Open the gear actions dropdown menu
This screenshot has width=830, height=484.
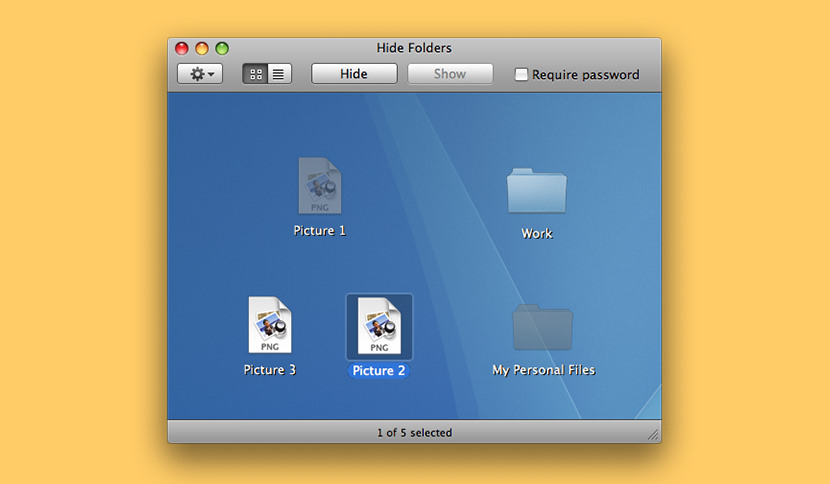click(x=200, y=74)
